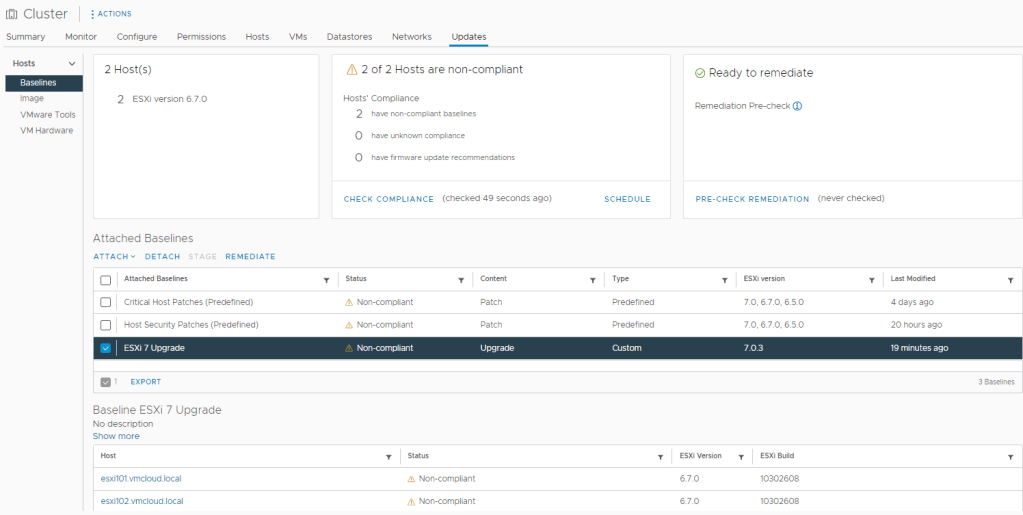Select VMware Tools in sidebar
Screen dimensions: 1023x515
[x=48, y=115]
